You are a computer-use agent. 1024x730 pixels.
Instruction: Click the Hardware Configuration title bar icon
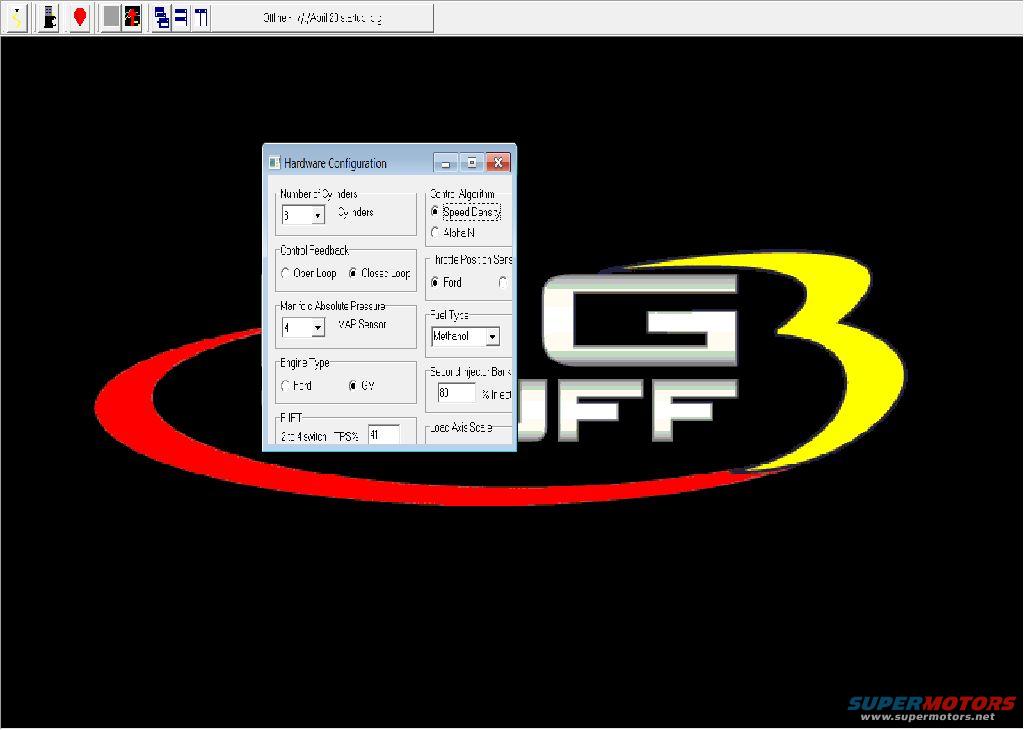274,163
